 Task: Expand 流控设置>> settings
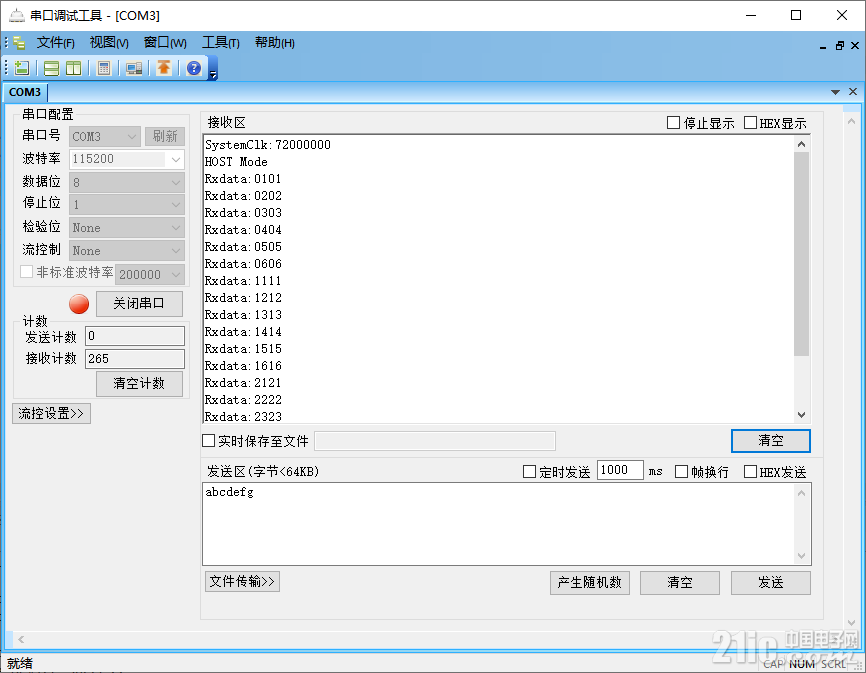click(51, 414)
